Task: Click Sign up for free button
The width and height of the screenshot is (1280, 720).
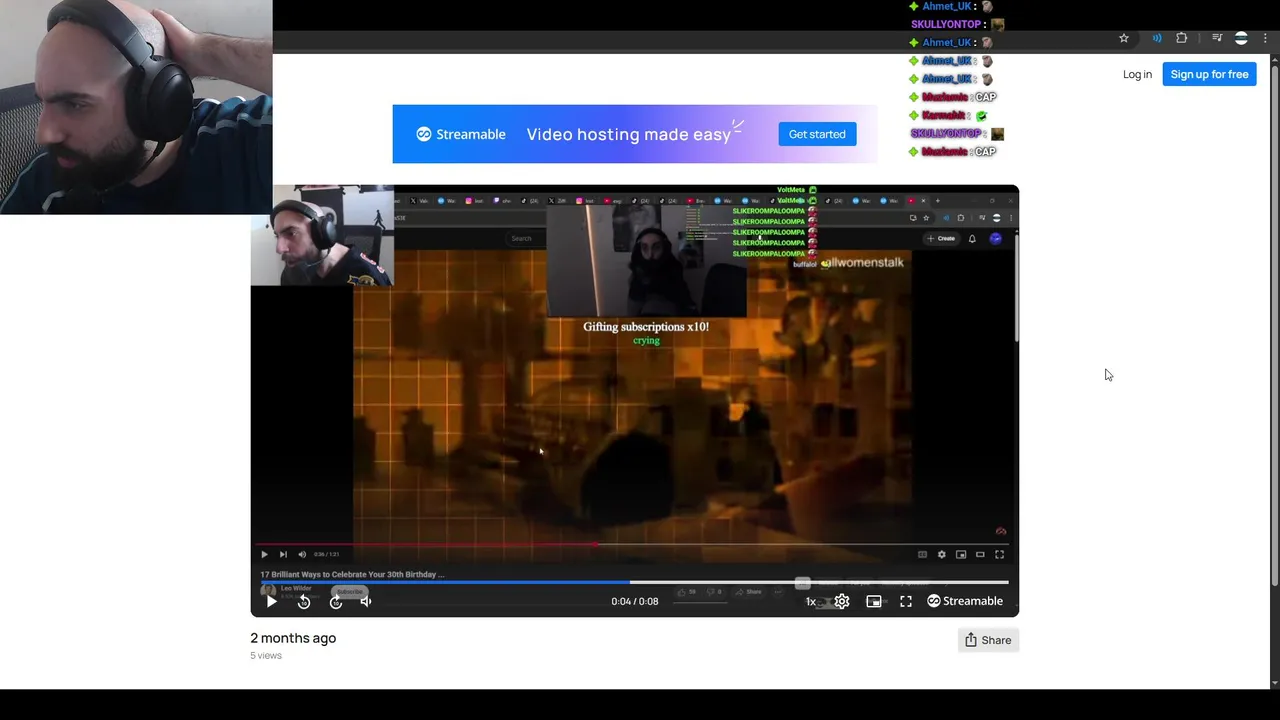Action: (x=1209, y=74)
